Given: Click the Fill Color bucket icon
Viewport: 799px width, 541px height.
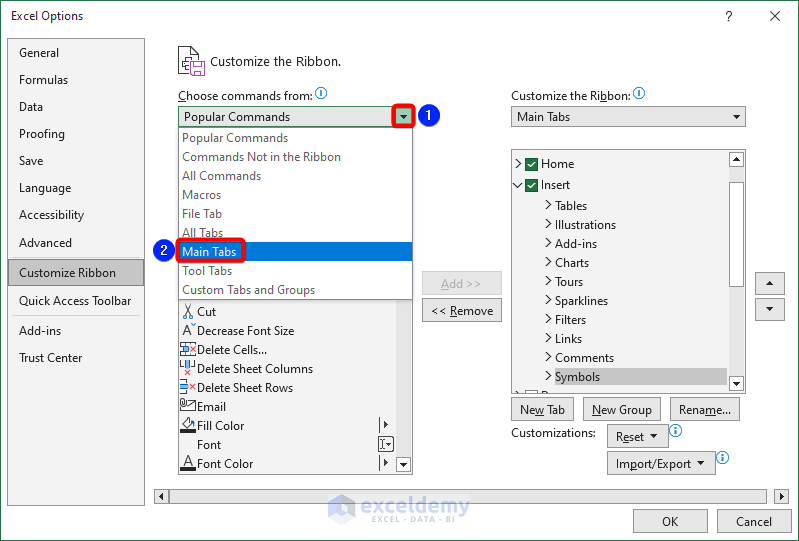Looking at the screenshot, I should click(188, 425).
